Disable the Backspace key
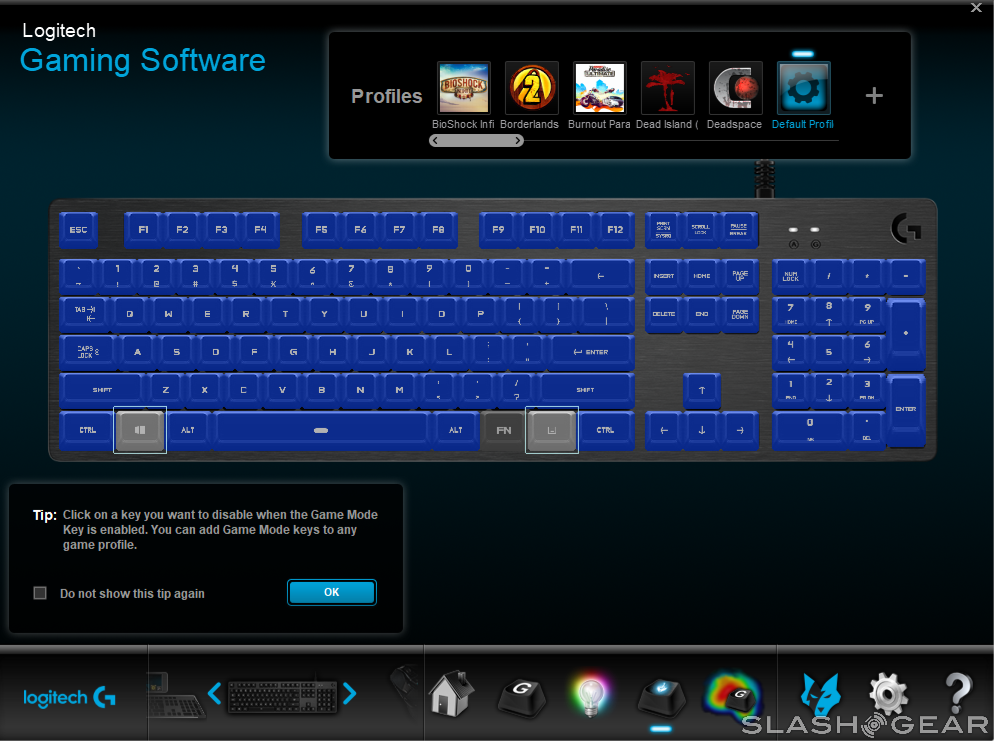This screenshot has width=994, height=741. pyautogui.click(x=601, y=276)
